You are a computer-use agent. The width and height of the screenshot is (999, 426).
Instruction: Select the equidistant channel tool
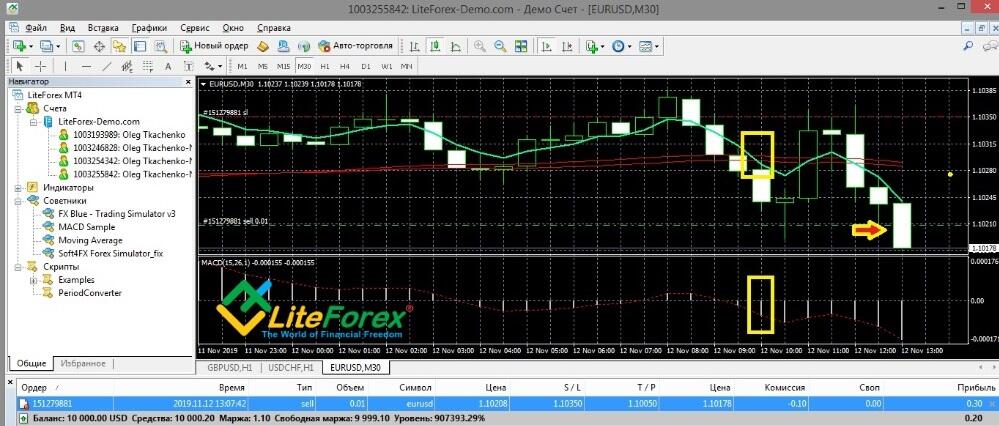click(x=127, y=66)
